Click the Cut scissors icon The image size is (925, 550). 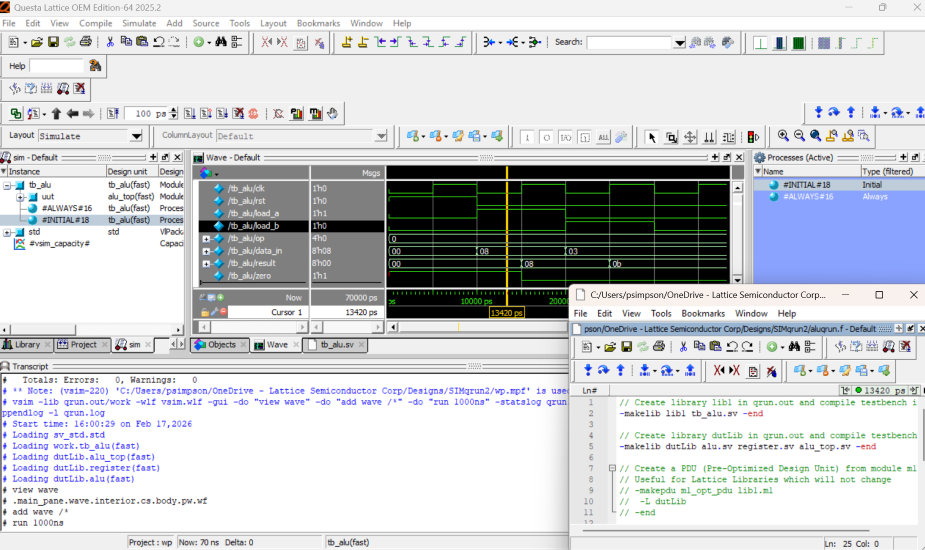click(x=109, y=42)
